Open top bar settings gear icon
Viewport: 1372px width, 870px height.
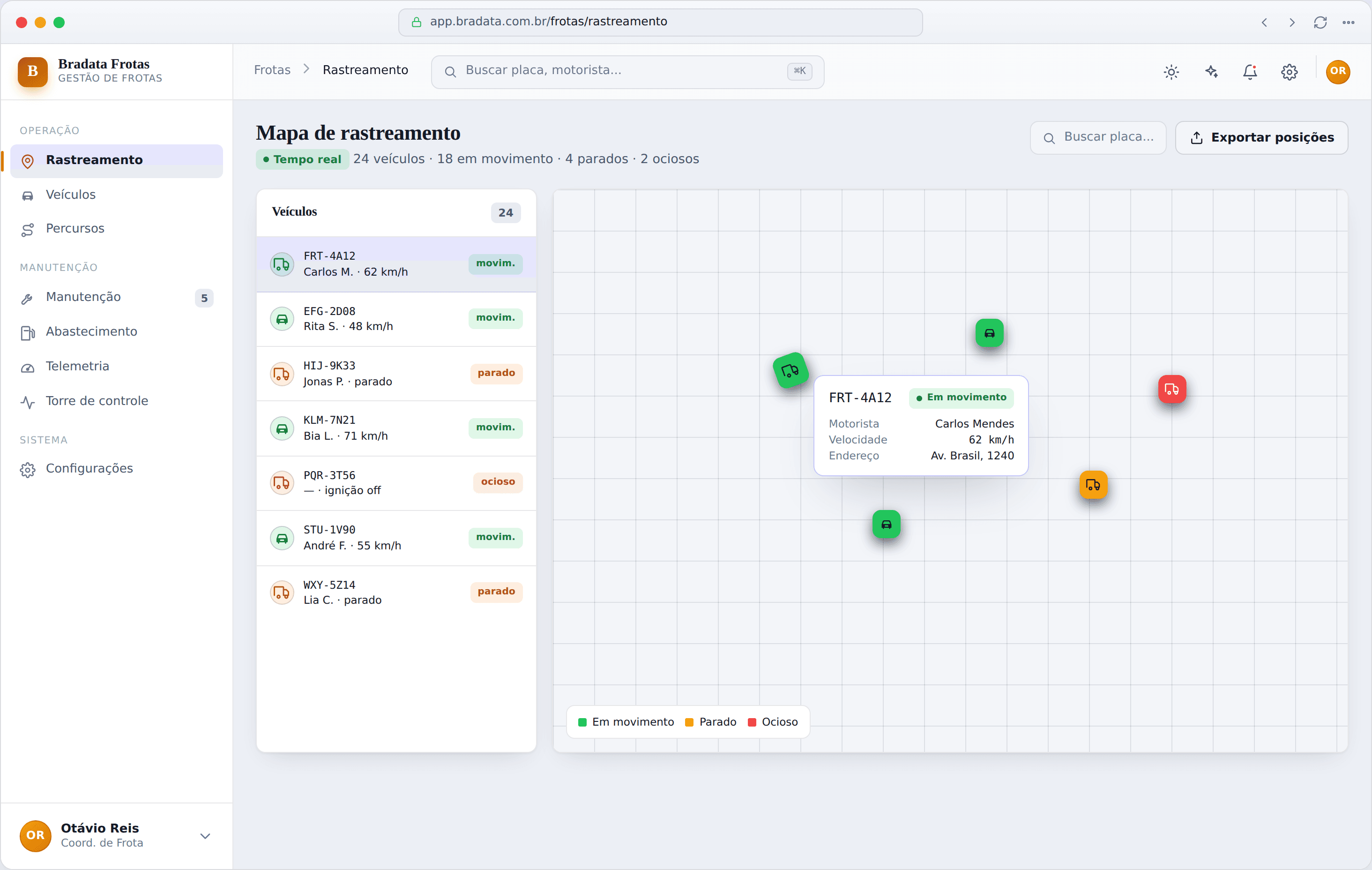[1290, 72]
